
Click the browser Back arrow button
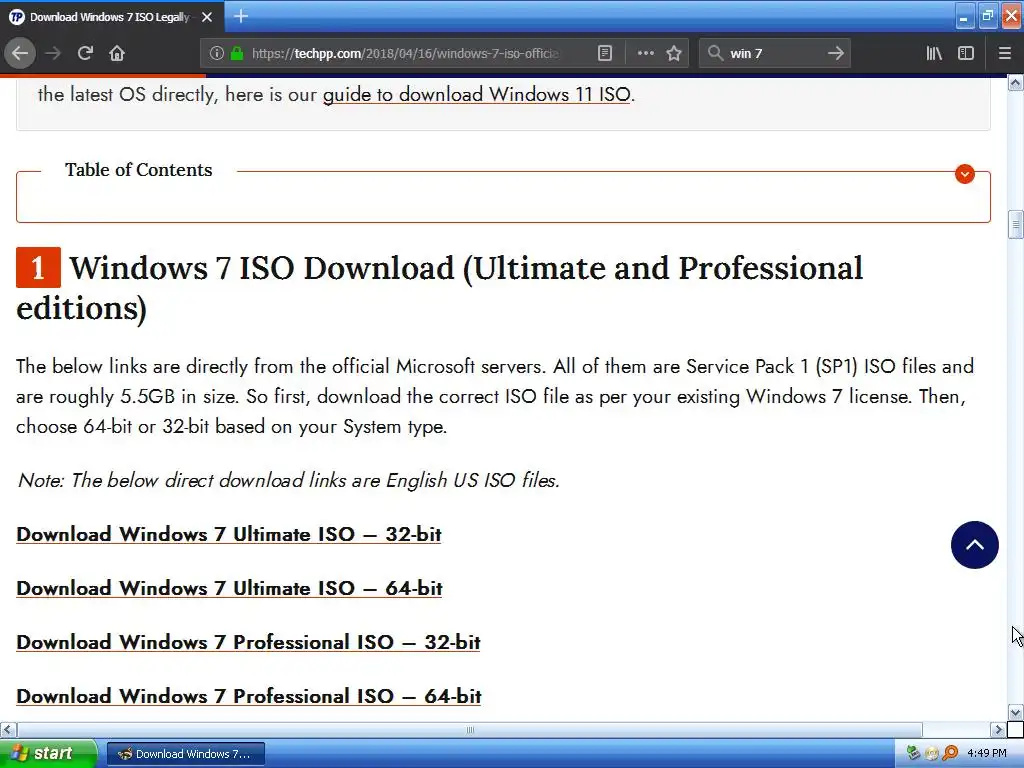click(20, 53)
